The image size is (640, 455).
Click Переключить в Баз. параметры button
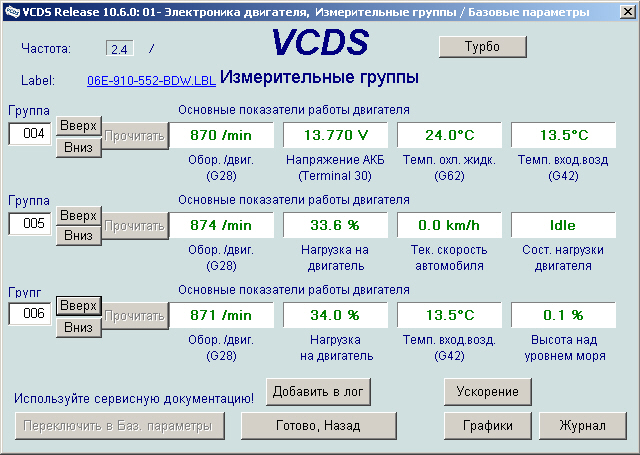click(120, 426)
